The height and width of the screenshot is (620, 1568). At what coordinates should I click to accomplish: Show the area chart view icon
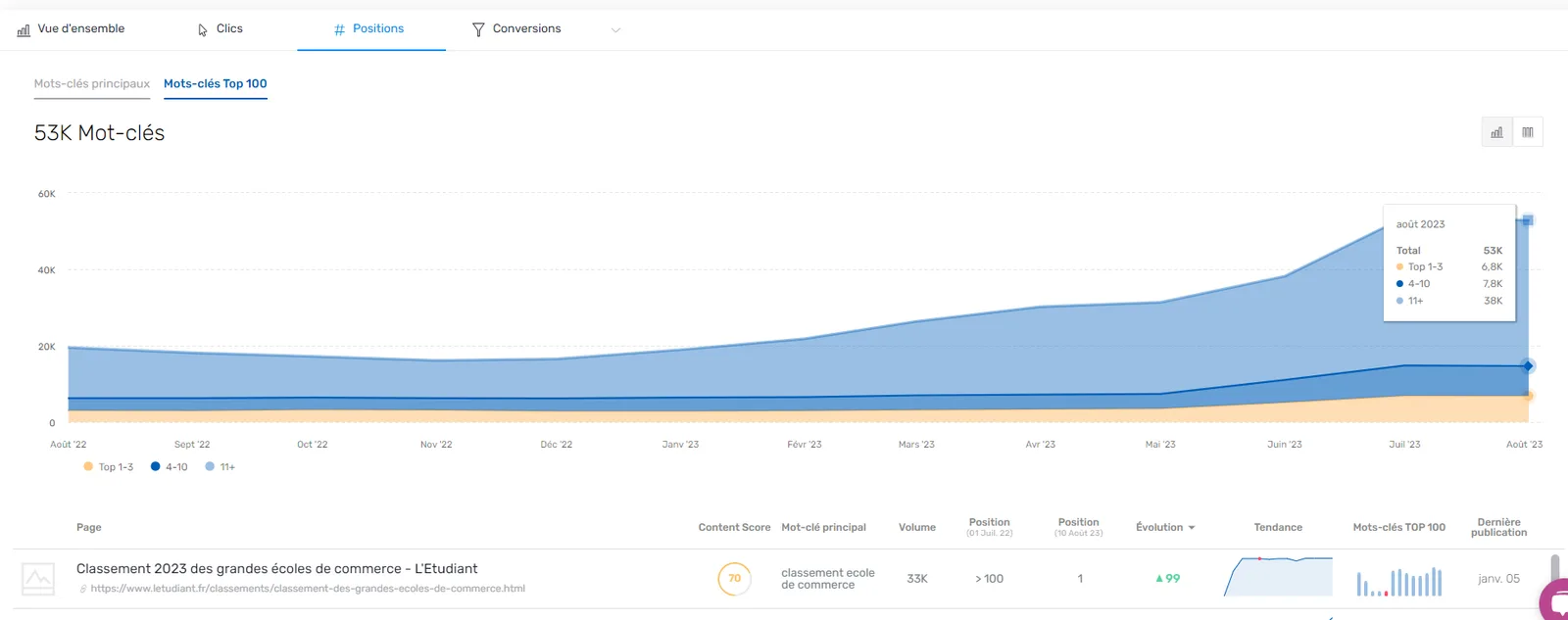point(1496,132)
